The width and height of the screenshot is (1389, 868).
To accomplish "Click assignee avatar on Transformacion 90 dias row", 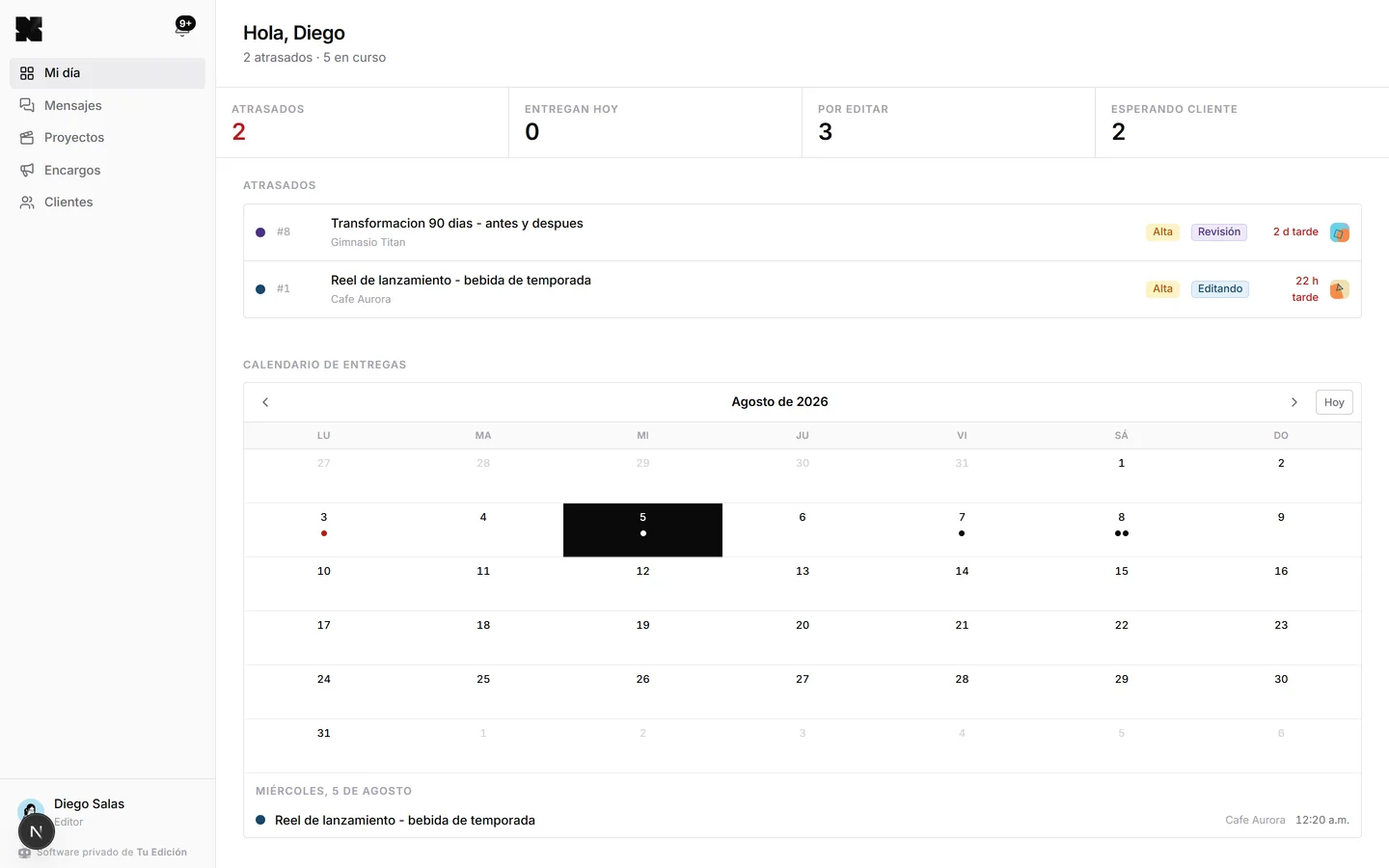I will tap(1340, 232).
